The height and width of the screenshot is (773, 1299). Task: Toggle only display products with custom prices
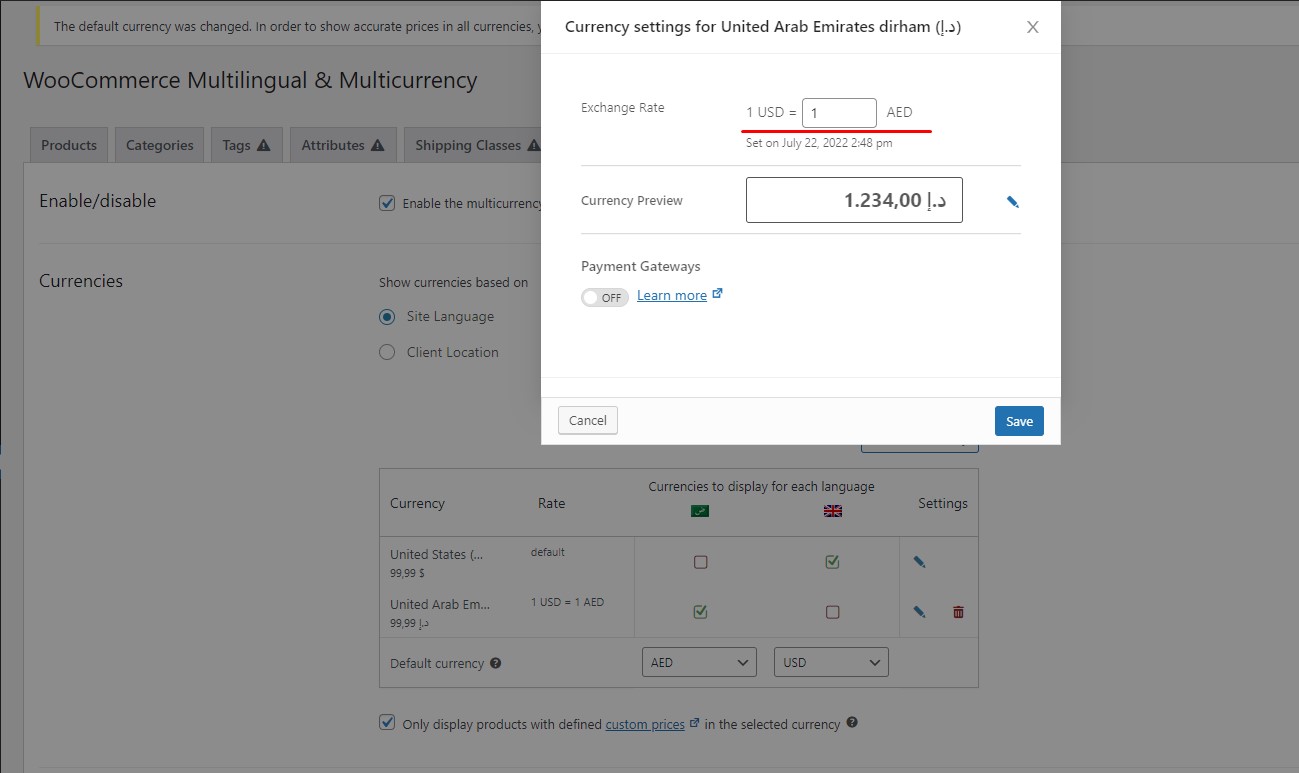tap(387, 722)
